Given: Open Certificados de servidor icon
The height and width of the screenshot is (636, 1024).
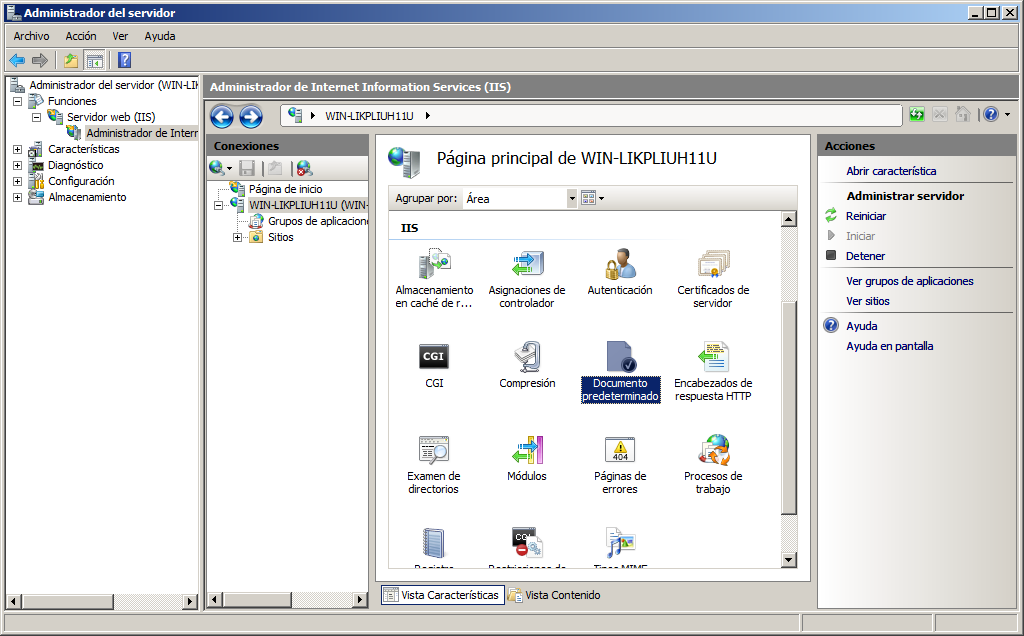Looking at the screenshot, I should pyautogui.click(x=713, y=266).
